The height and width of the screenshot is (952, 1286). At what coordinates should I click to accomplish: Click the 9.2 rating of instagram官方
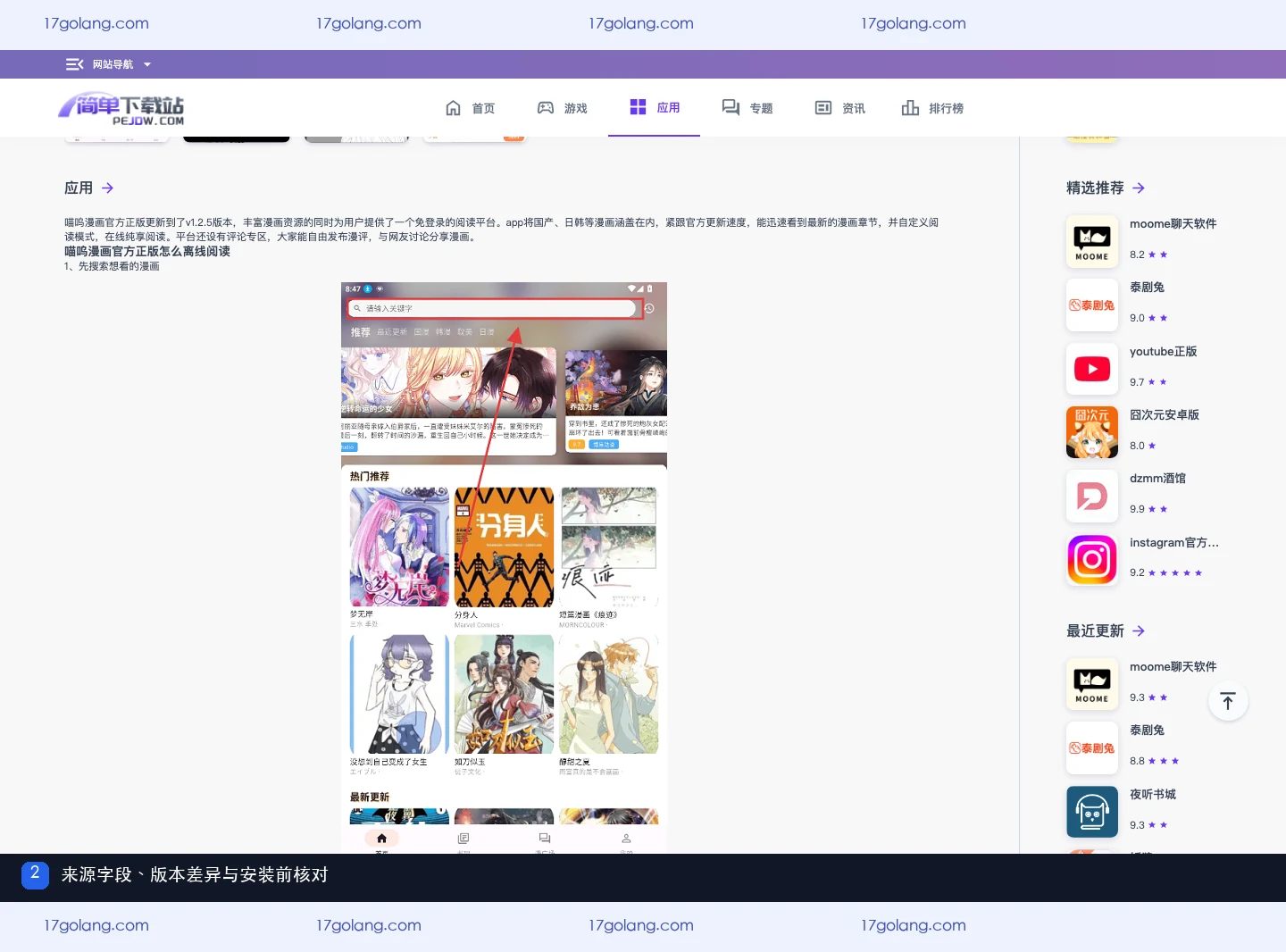coord(1137,573)
